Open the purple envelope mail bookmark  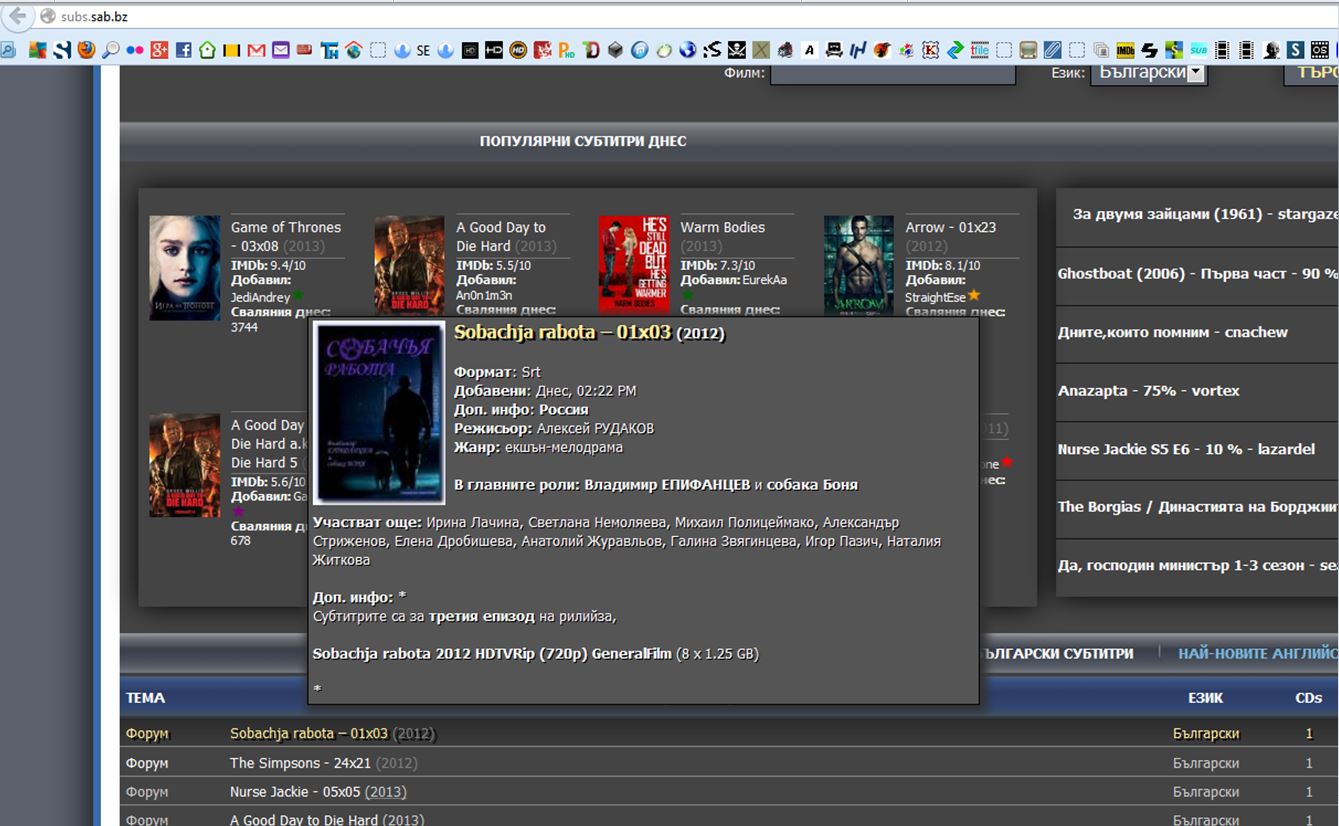tap(280, 50)
